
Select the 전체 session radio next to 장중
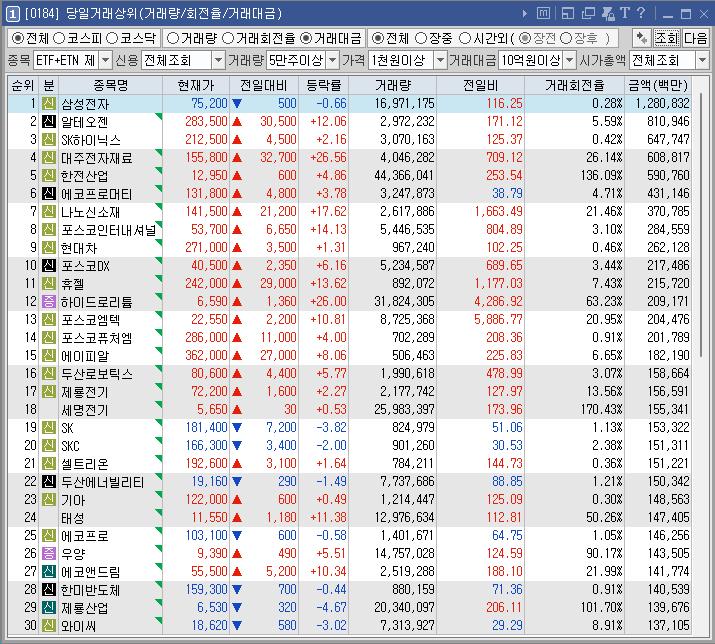coord(377,38)
